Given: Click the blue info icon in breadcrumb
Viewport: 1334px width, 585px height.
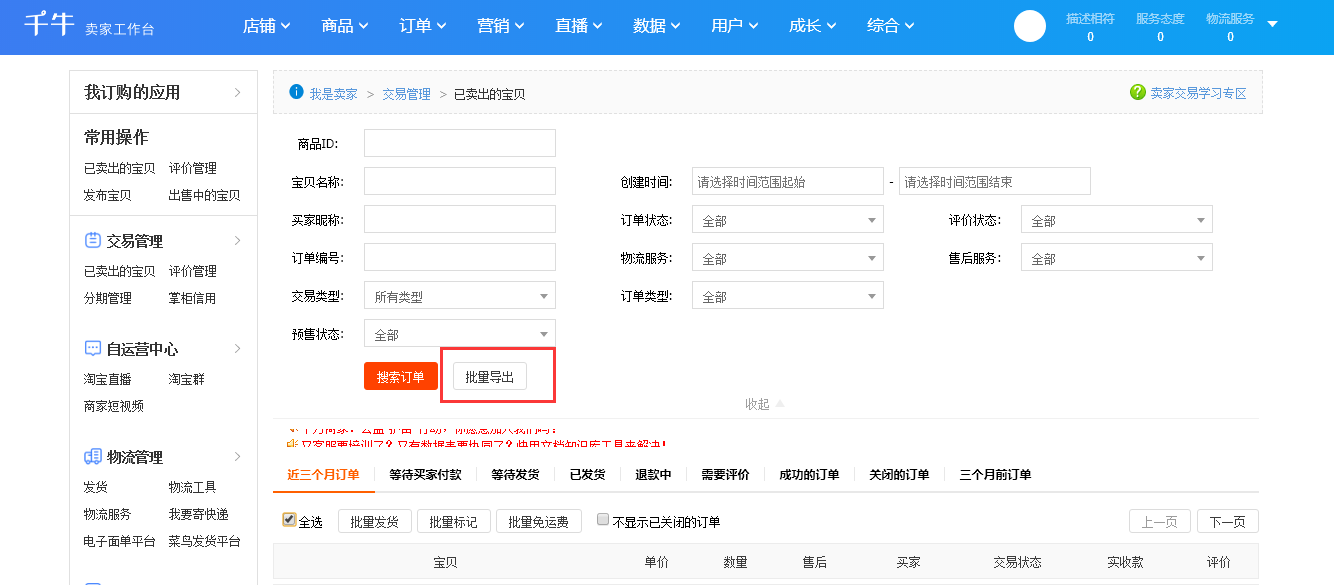Looking at the screenshot, I should pyautogui.click(x=296, y=92).
